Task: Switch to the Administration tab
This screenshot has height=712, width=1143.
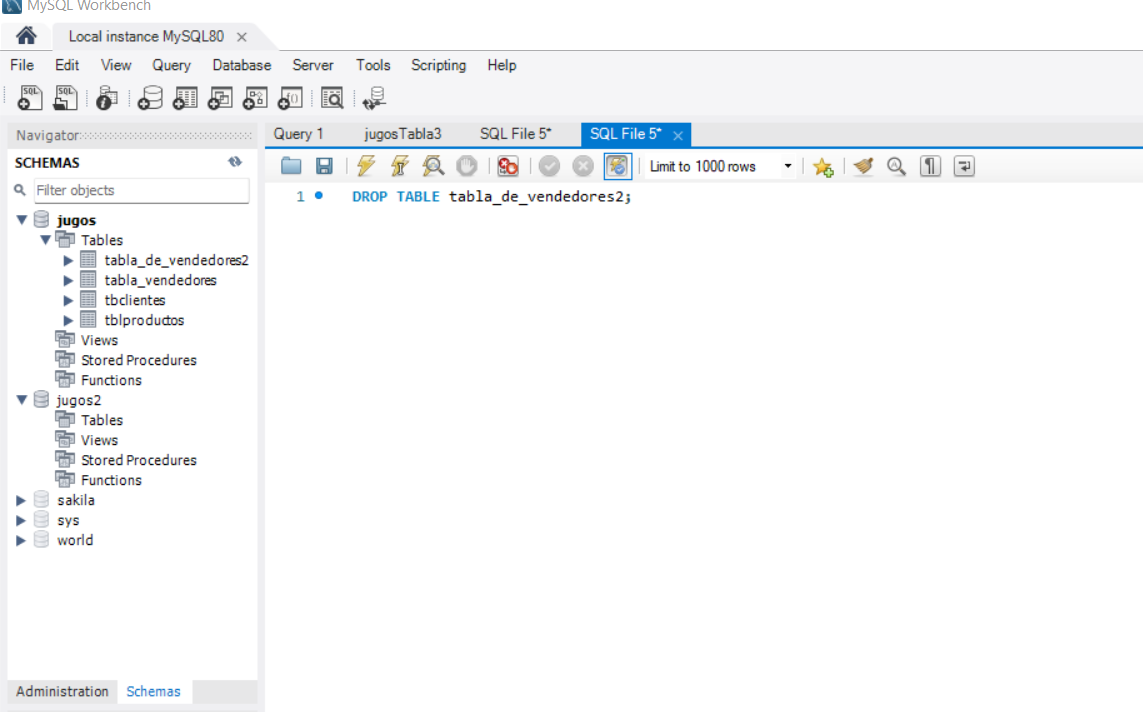Action: pyautogui.click(x=62, y=692)
